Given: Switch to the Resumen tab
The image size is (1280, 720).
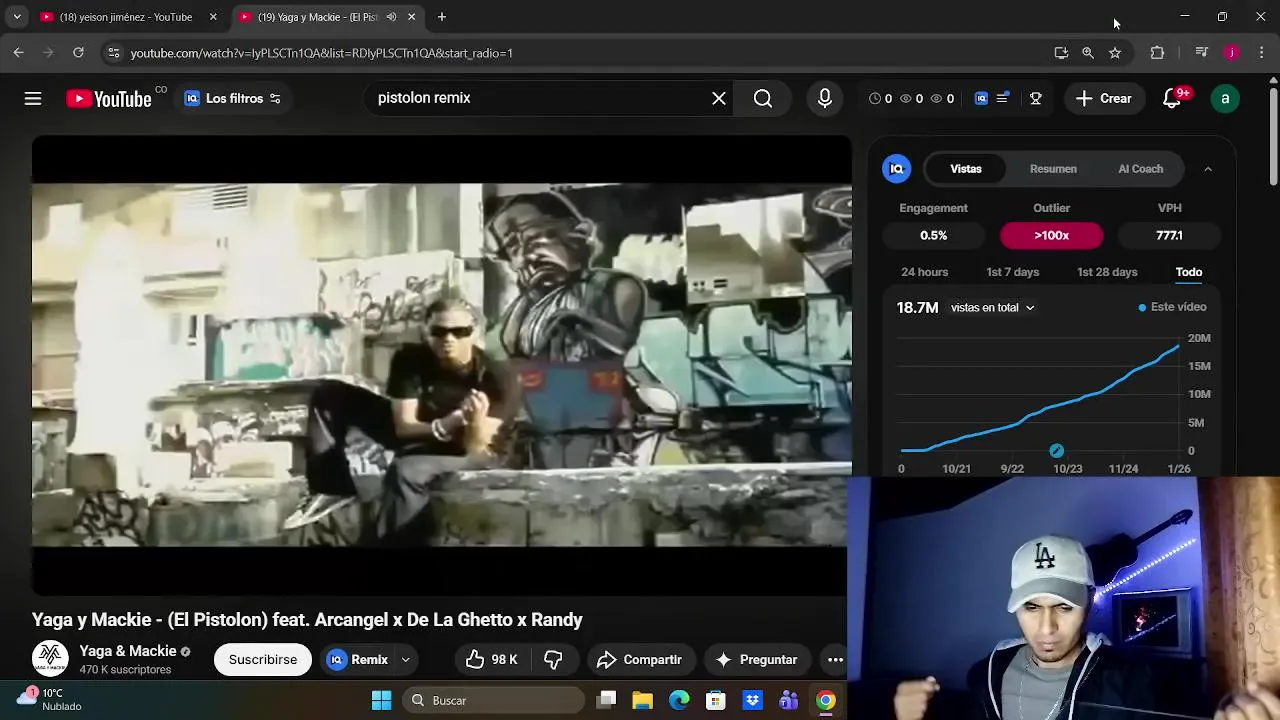Looking at the screenshot, I should 1053,169.
